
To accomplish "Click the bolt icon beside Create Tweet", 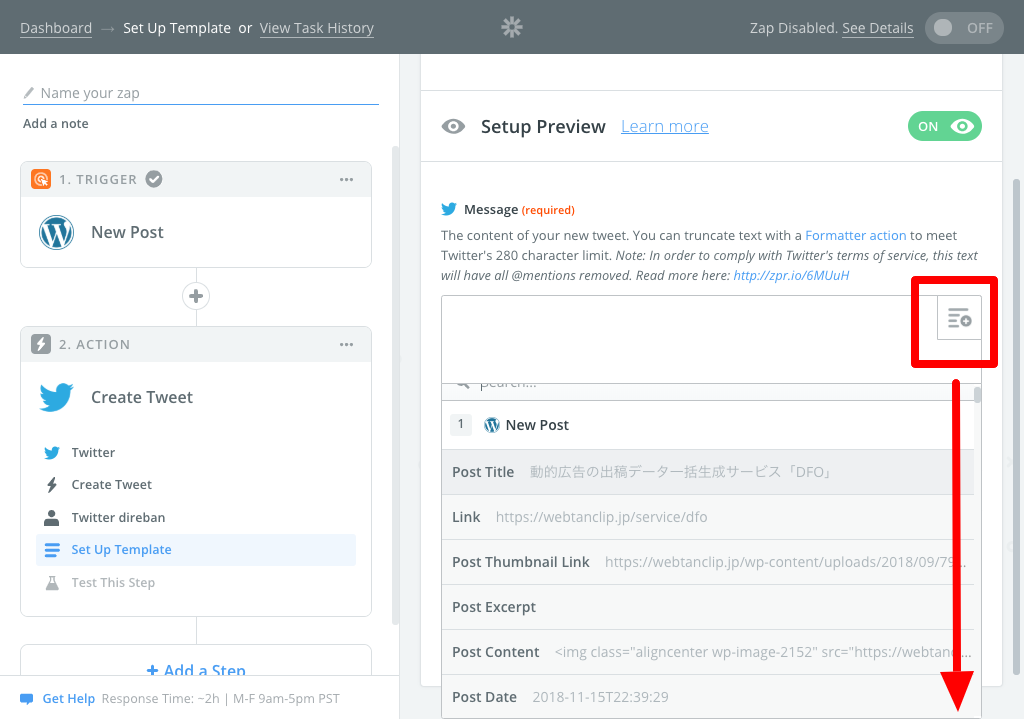I will point(52,485).
